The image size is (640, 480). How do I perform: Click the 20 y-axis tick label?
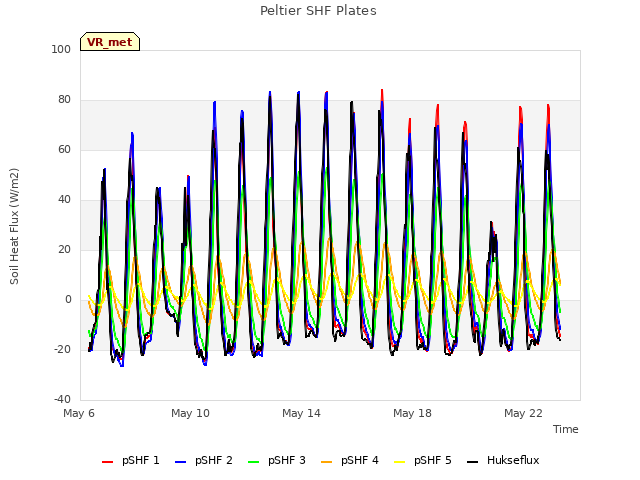coord(64,249)
